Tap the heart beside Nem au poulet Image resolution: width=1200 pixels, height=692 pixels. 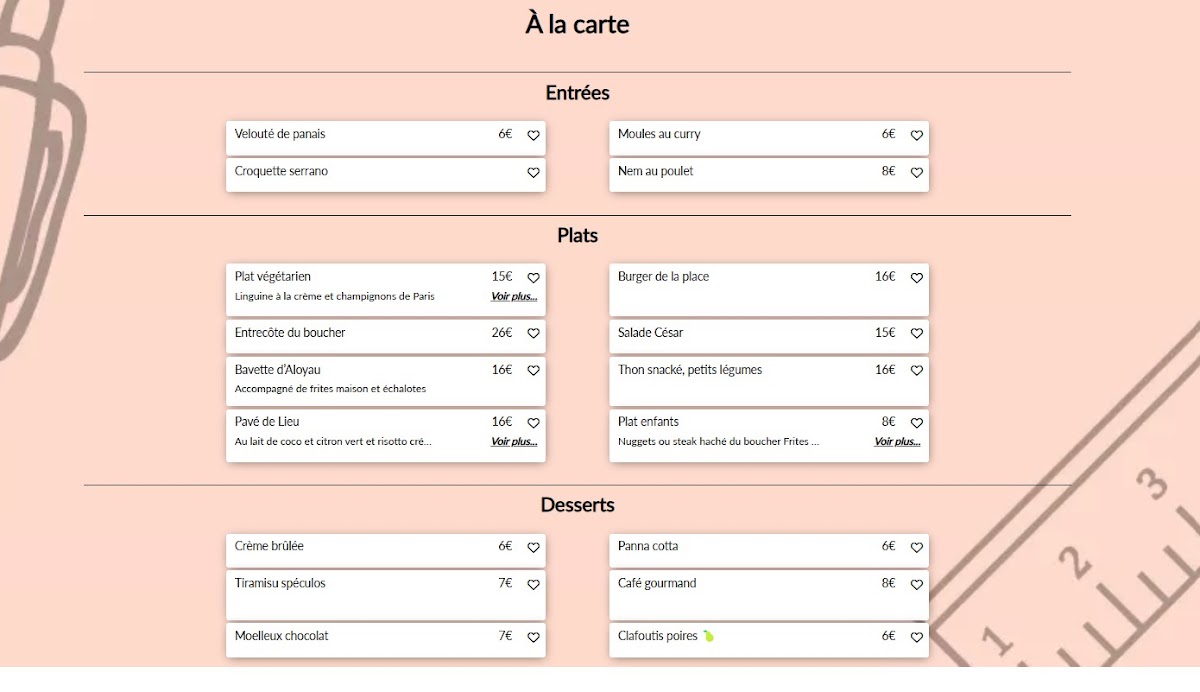(x=916, y=172)
